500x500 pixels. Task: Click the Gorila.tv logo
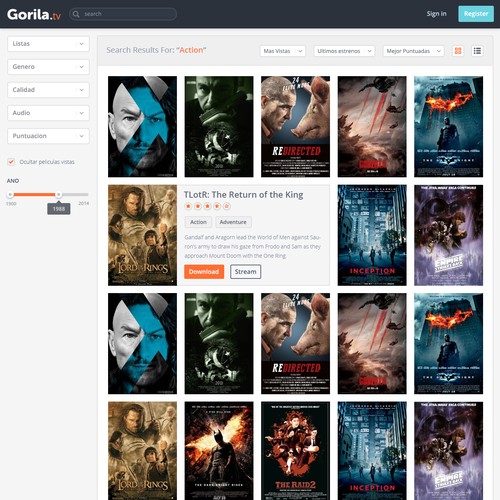tap(34, 14)
